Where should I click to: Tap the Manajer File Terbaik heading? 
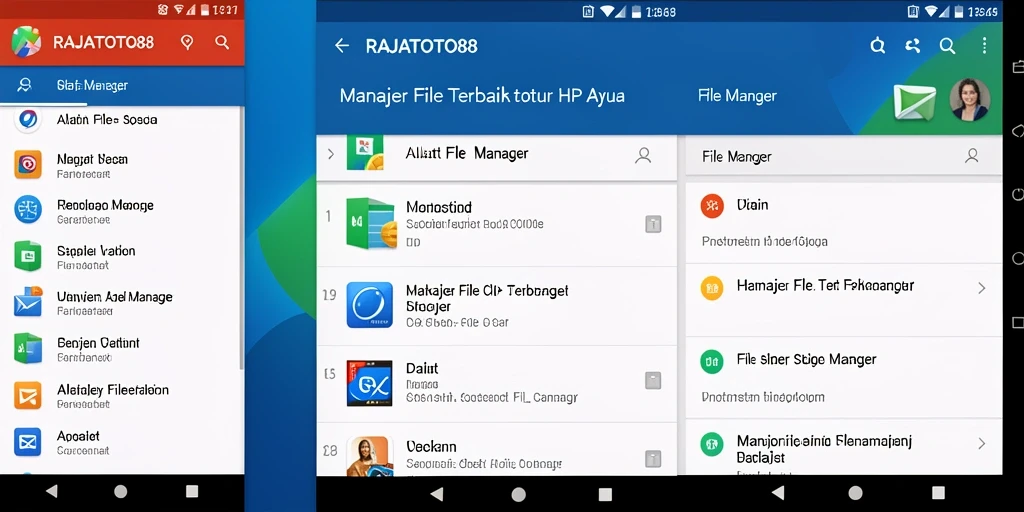click(482, 96)
